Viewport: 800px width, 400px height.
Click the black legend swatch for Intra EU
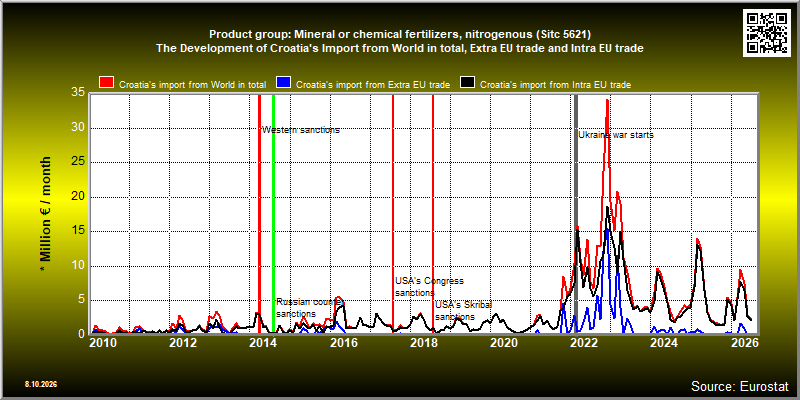467,83
